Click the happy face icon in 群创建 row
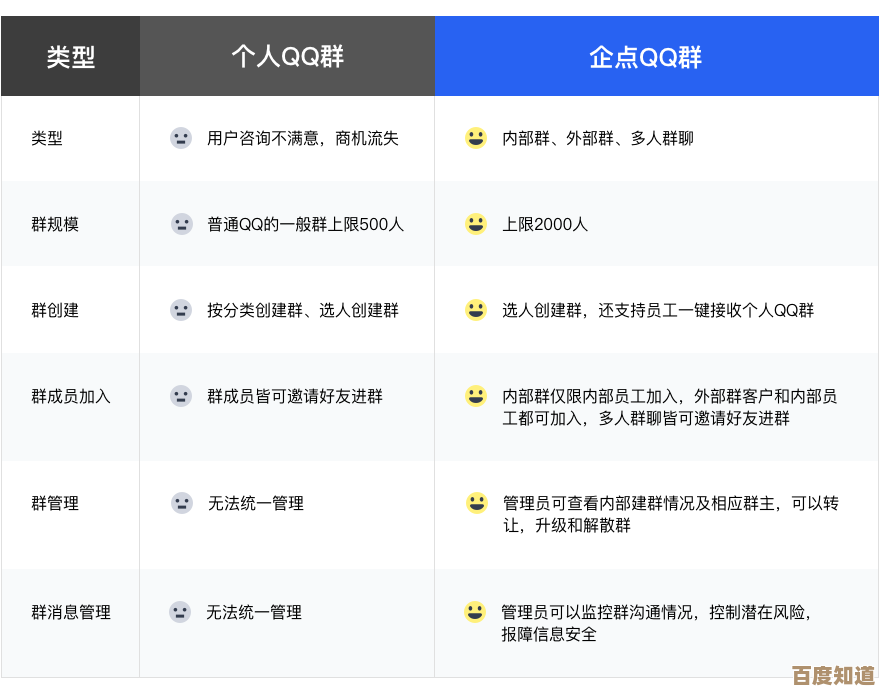 pos(475,310)
